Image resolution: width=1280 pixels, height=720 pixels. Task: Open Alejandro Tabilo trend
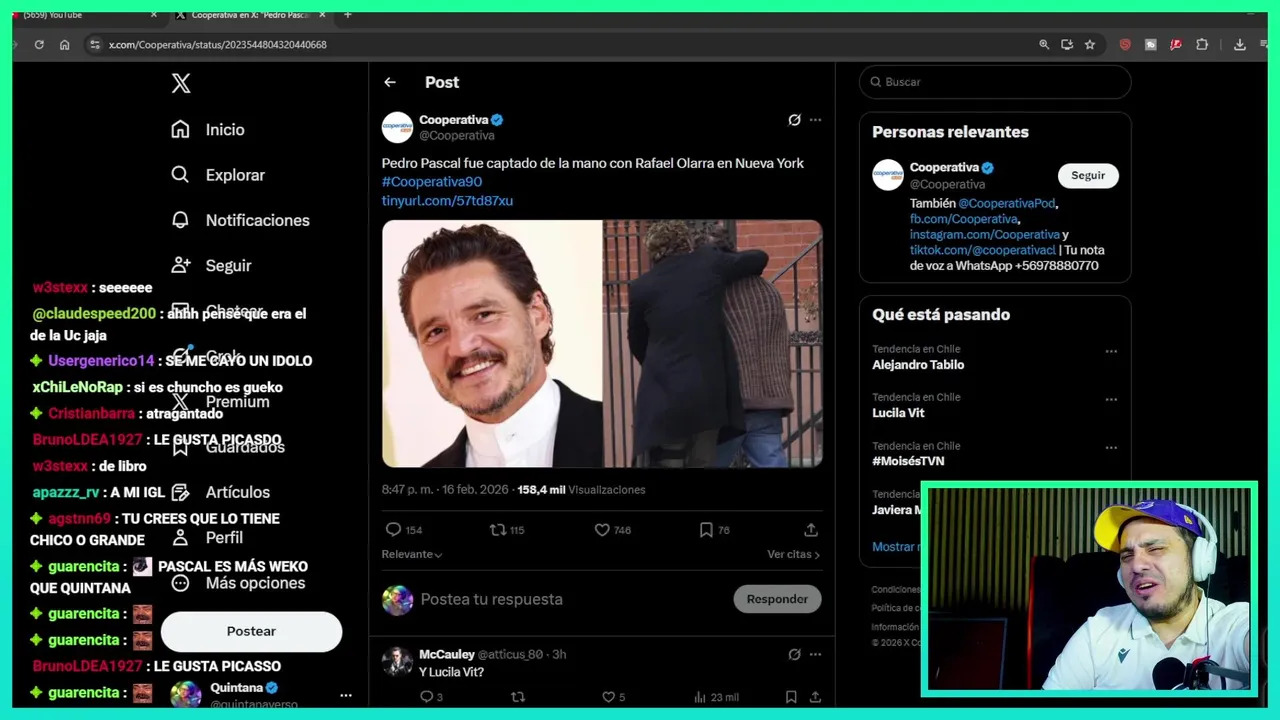pos(918,365)
